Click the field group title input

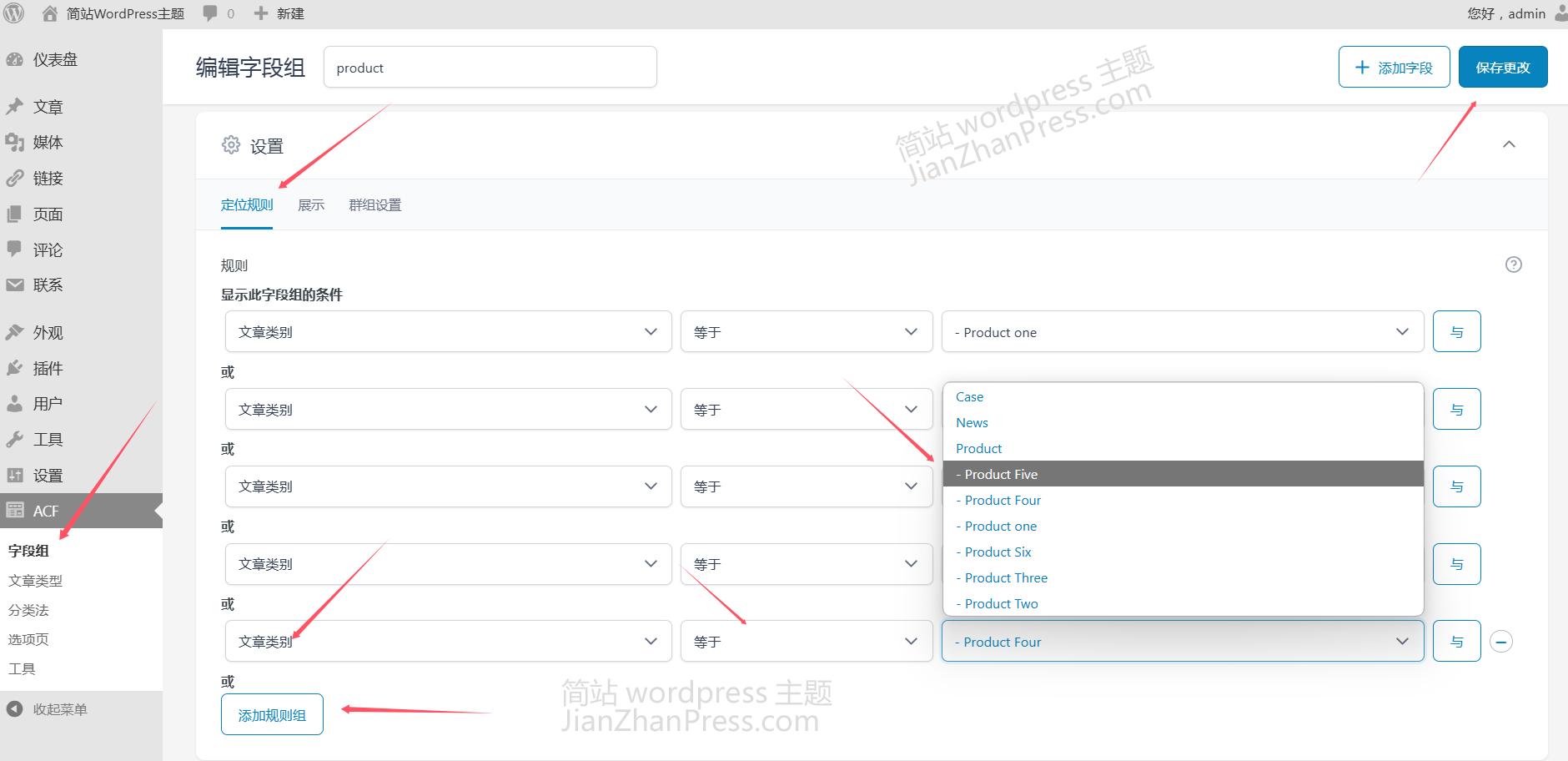490,68
